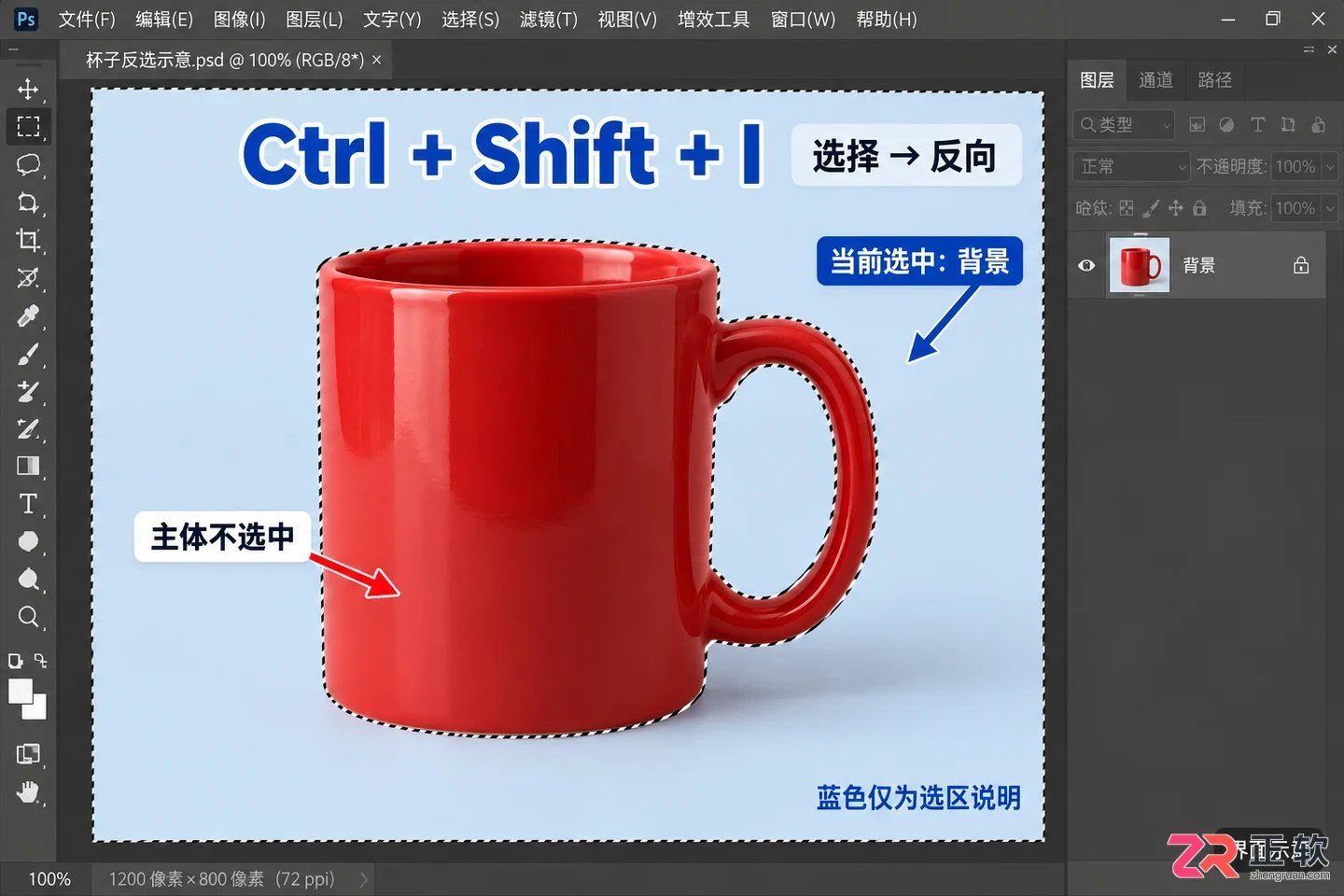Expand the status bar info chevron

(363, 879)
